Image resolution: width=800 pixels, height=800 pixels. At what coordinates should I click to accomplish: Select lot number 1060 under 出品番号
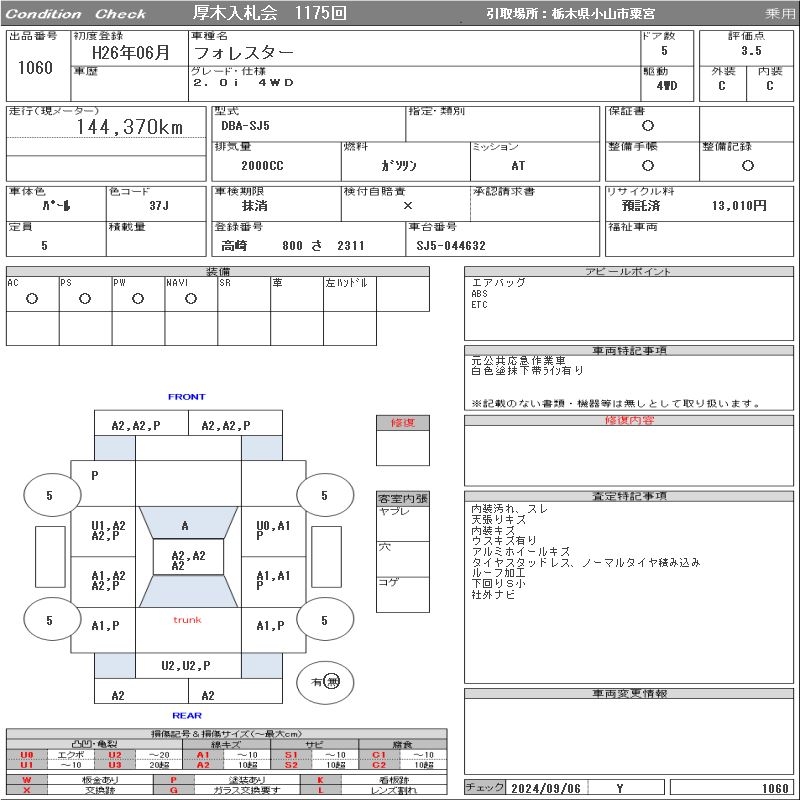(35, 67)
